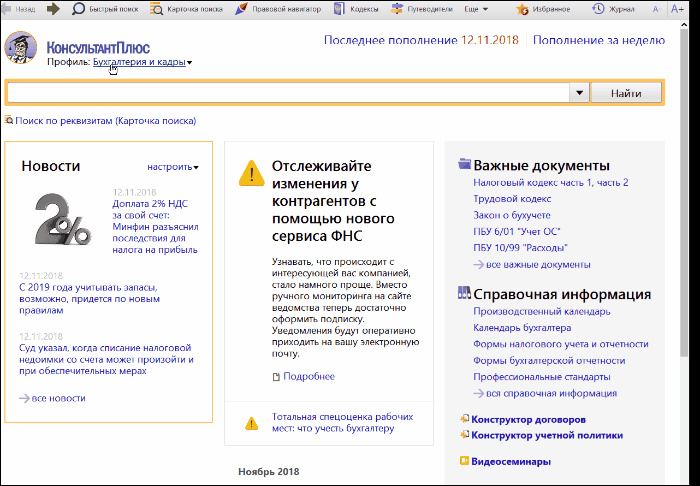This screenshot has width=700, height=486.
Task: Increase font size with A+ icon
Action: (677, 8)
